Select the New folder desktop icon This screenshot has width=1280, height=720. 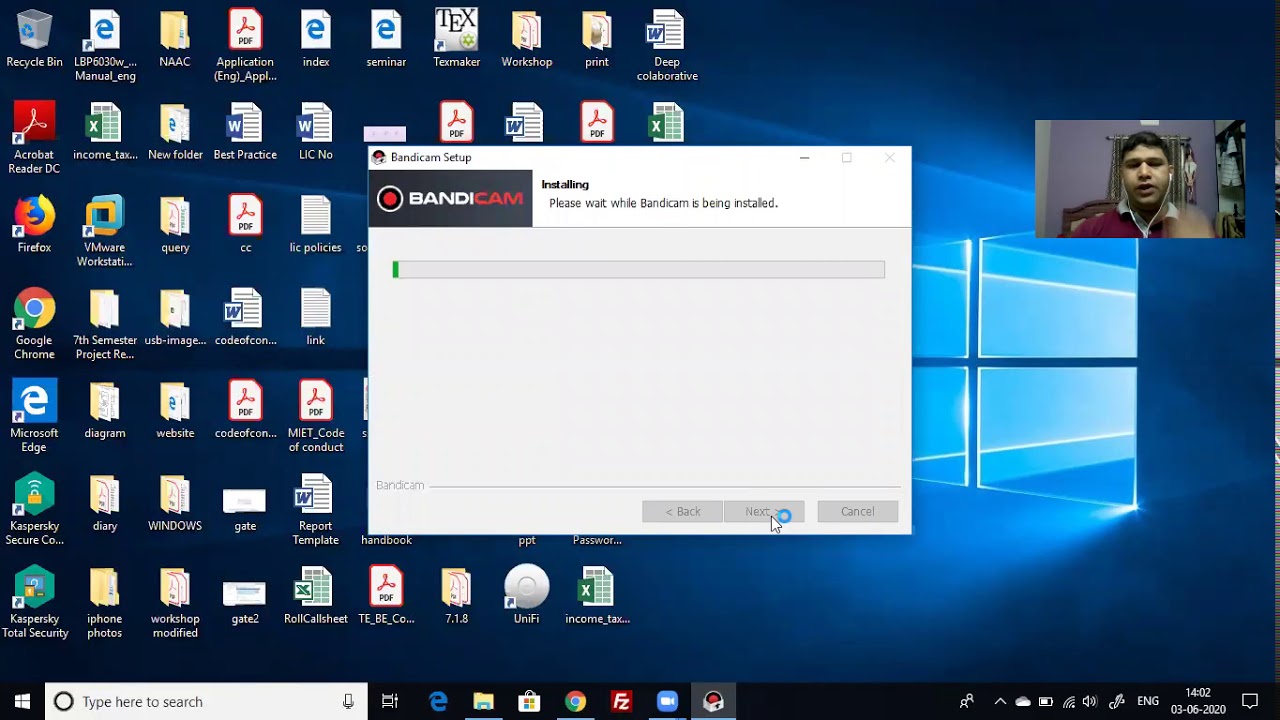(175, 133)
